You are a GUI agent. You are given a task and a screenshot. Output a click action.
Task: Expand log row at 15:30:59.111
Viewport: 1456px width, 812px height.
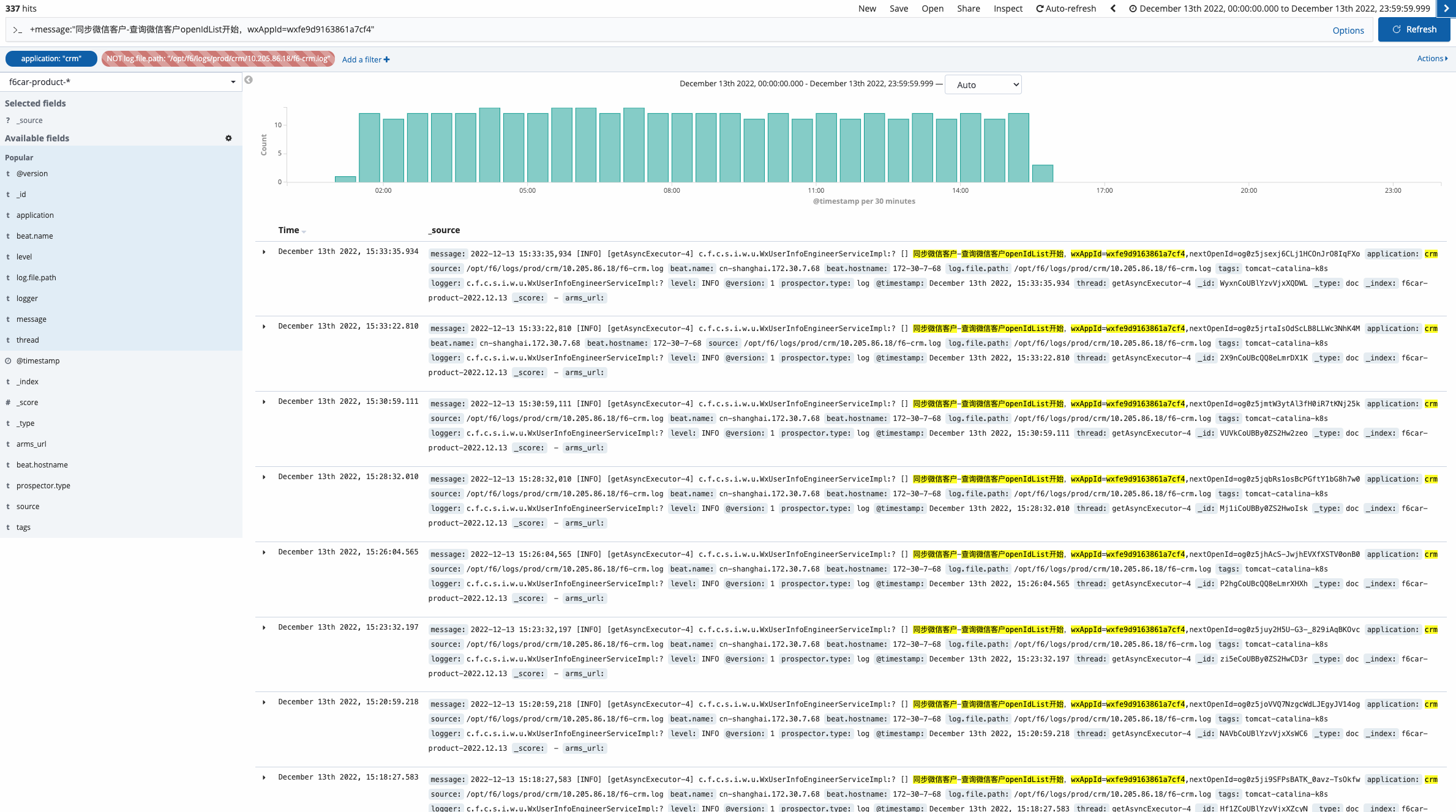[265, 402]
